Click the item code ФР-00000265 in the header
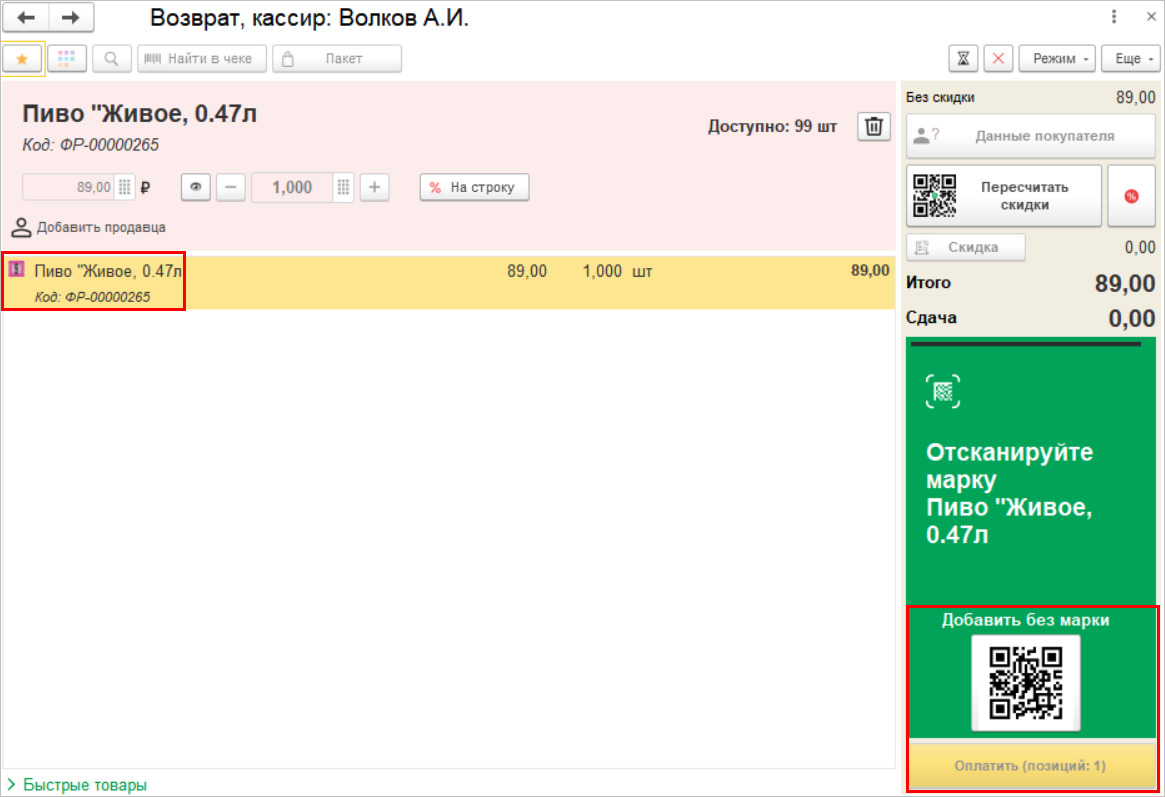The width and height of the screenshot is (1165, 797). pyautogui.click(x=109, y=145)
